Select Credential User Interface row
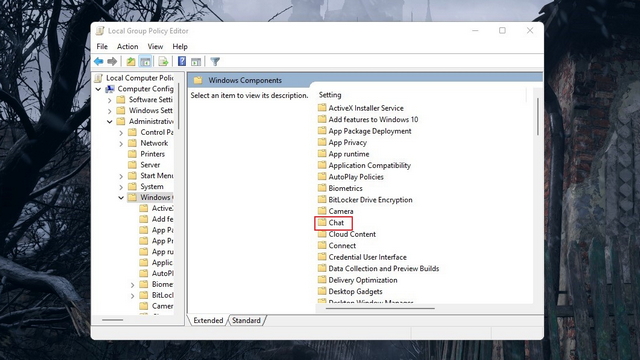Image resolution: width=640 pixels, height=360 pixels. [367, 257]
